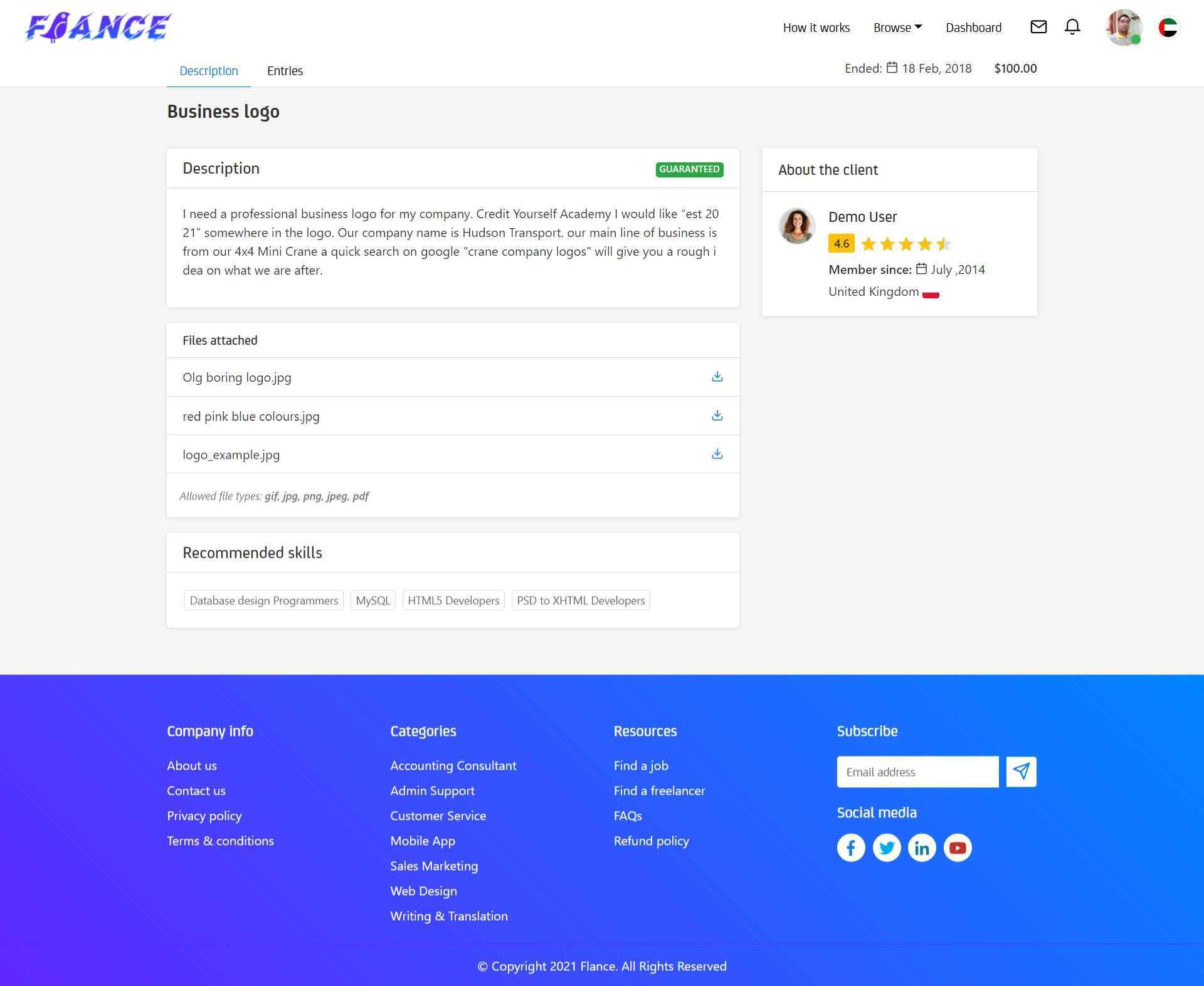Open the user profile avatar menu

coord(1123,28)
